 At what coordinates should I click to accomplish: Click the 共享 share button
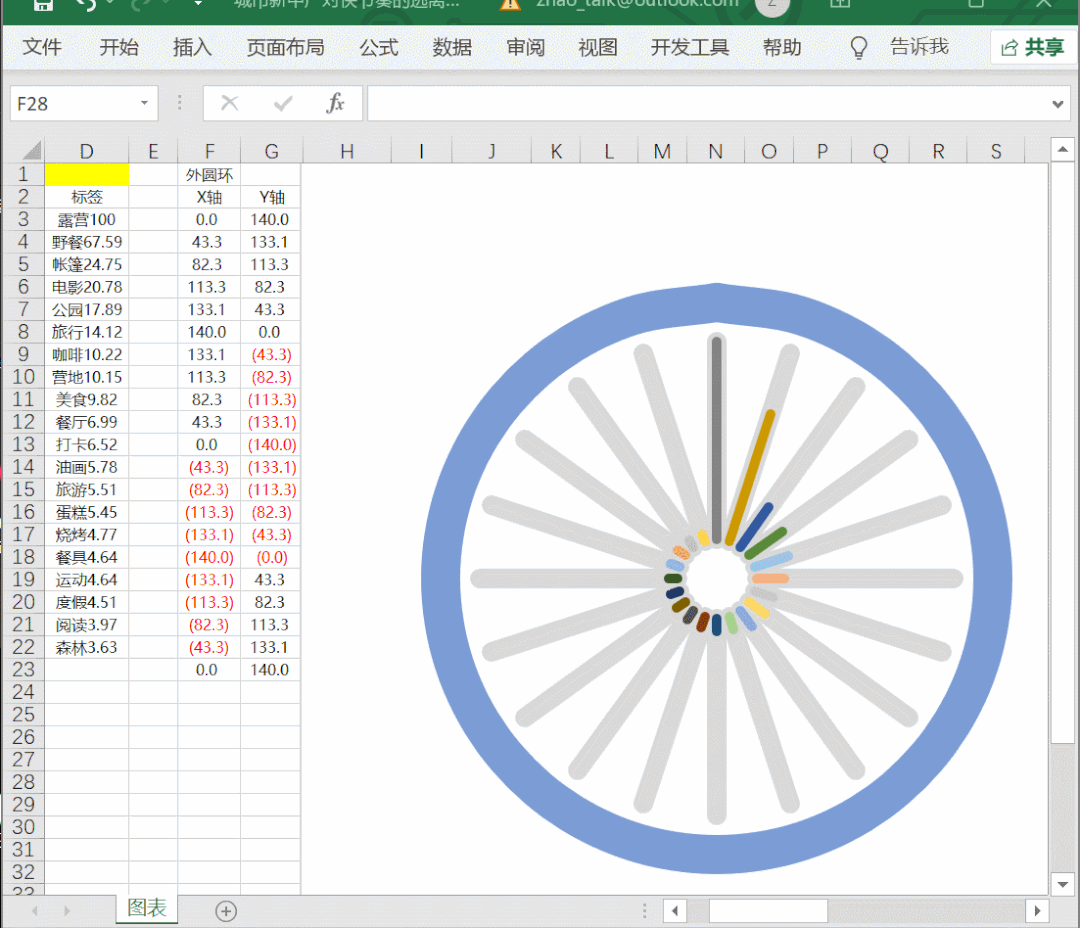(1032, 47)
